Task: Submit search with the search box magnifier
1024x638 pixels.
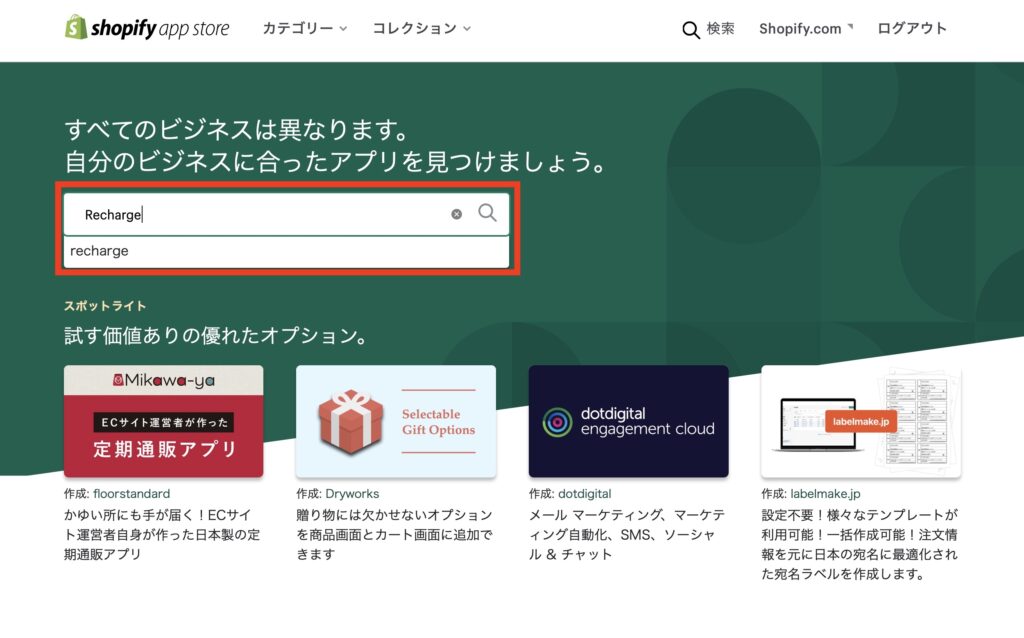Action: 487,213
